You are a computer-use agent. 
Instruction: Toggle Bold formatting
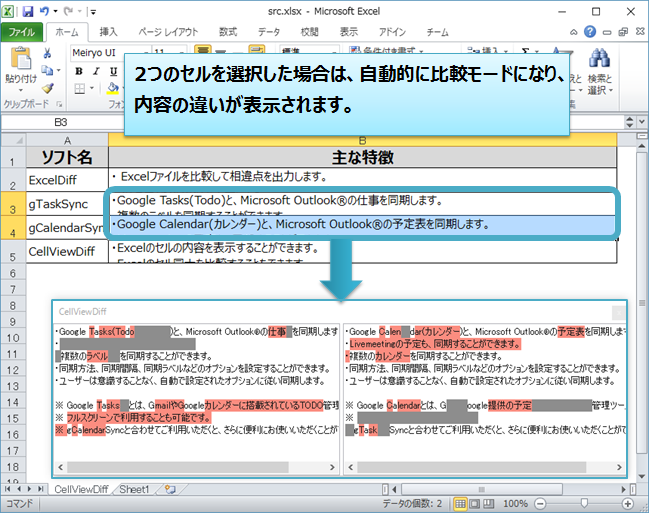[79, 71]
